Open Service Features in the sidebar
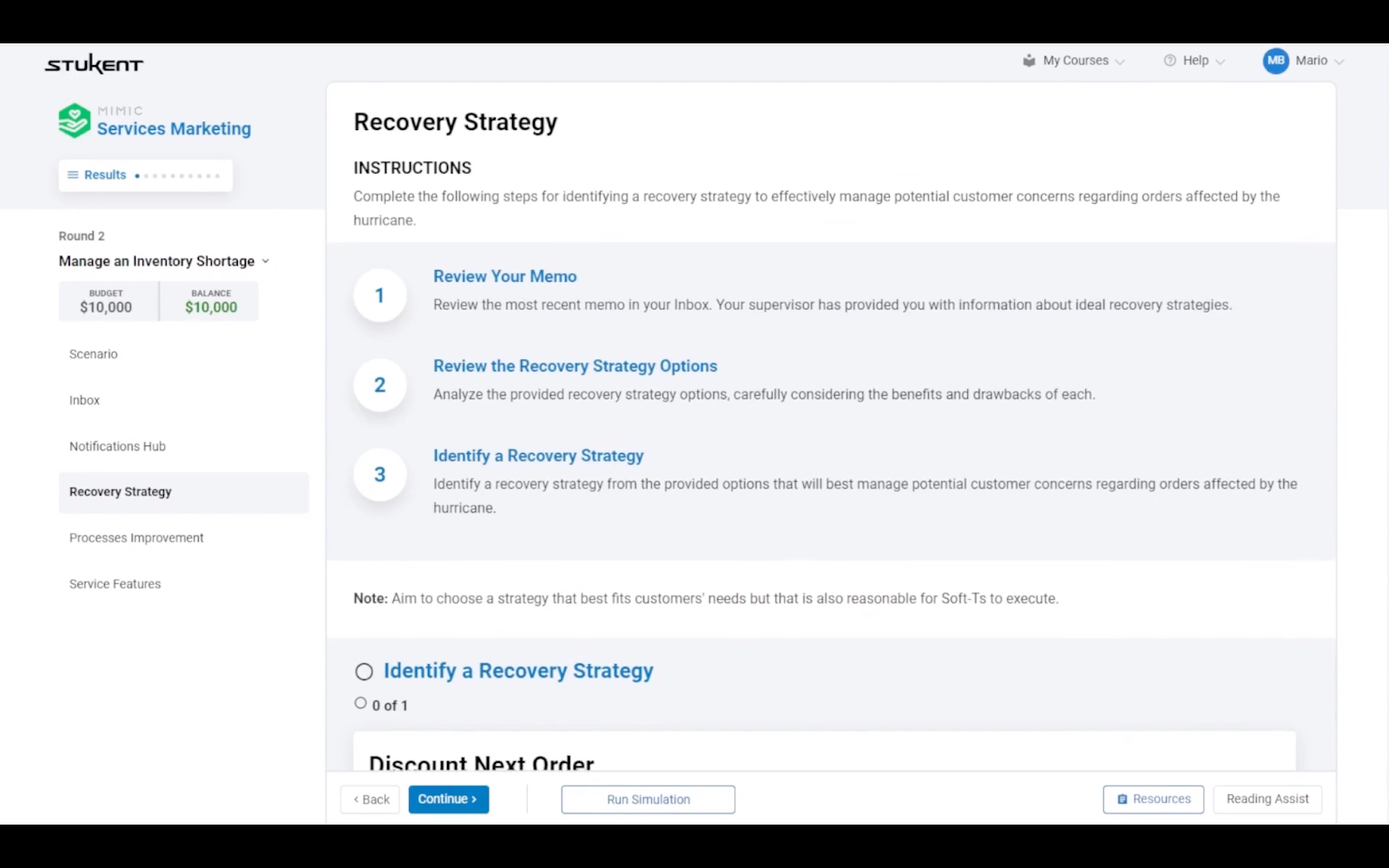This screenshot has width=1389, height=868. tap(115, 584)
